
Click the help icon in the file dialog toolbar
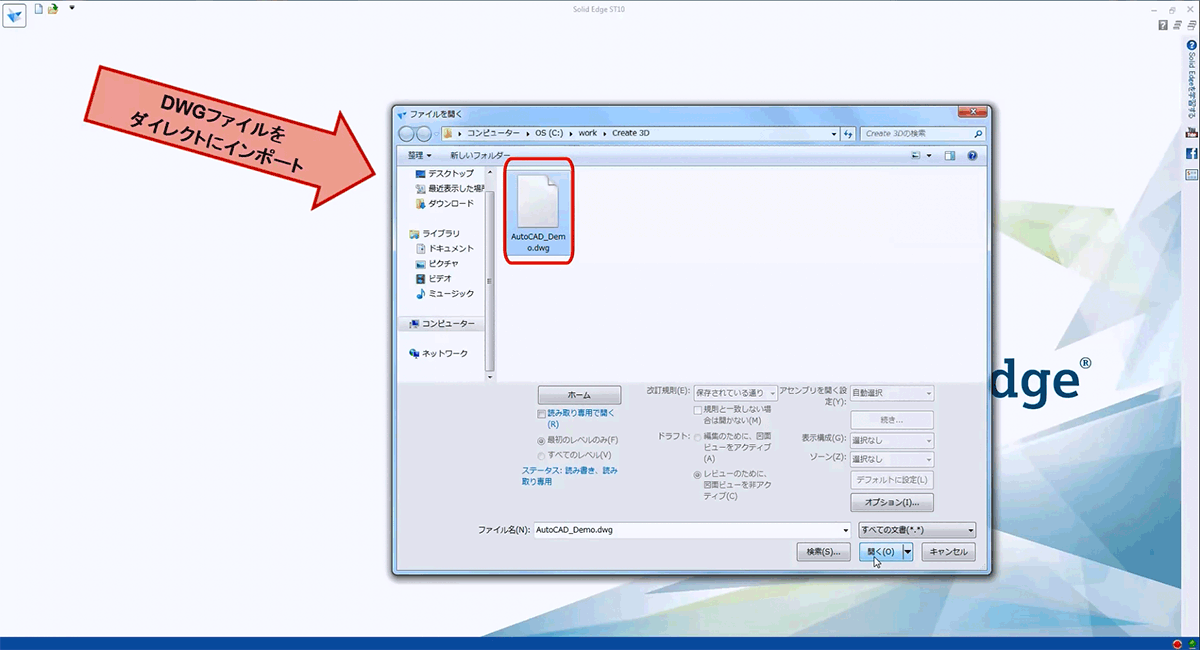point(971,156)
